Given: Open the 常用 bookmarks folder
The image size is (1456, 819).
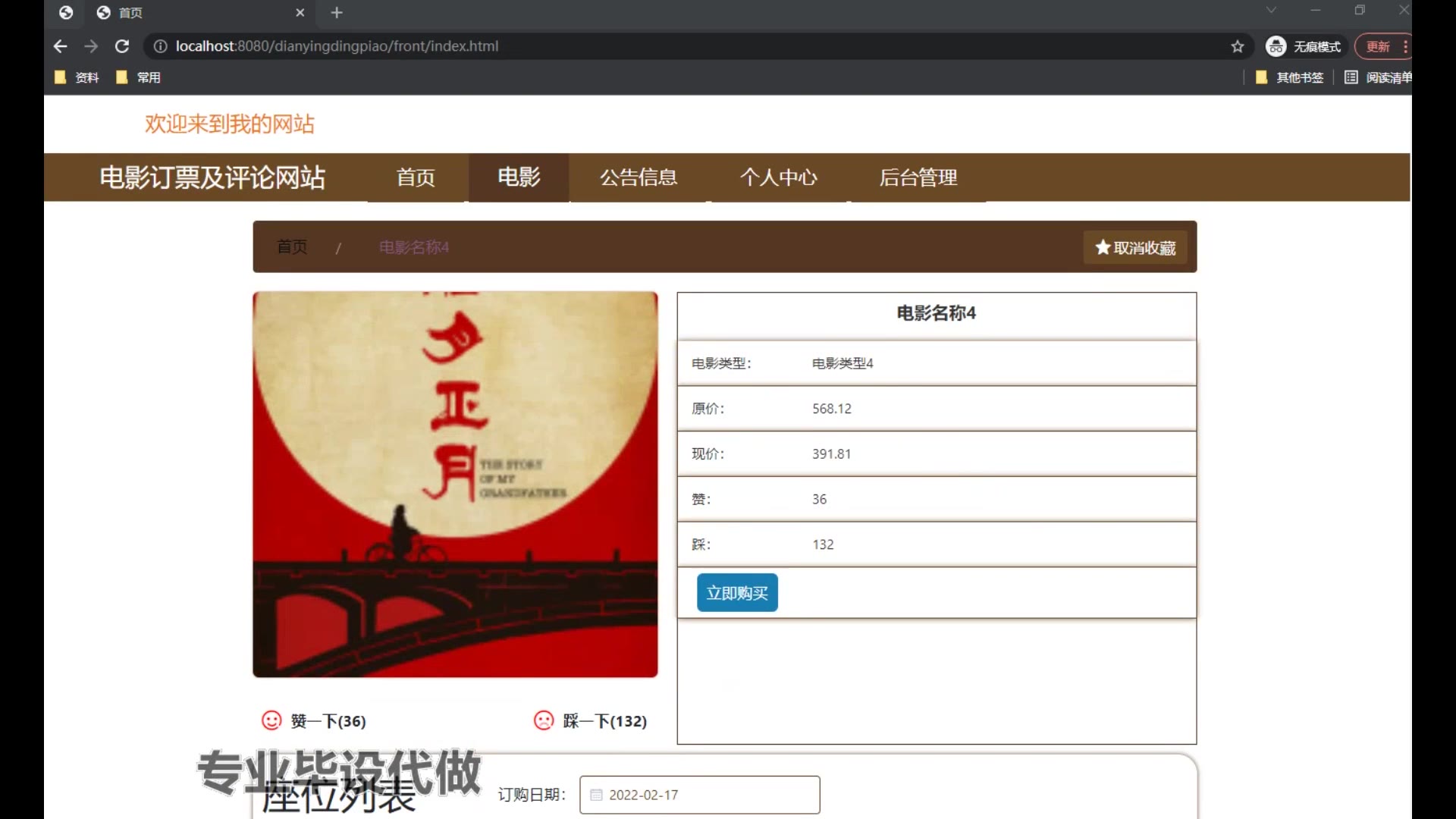Looking at the screenshot, I should point(138,77).
